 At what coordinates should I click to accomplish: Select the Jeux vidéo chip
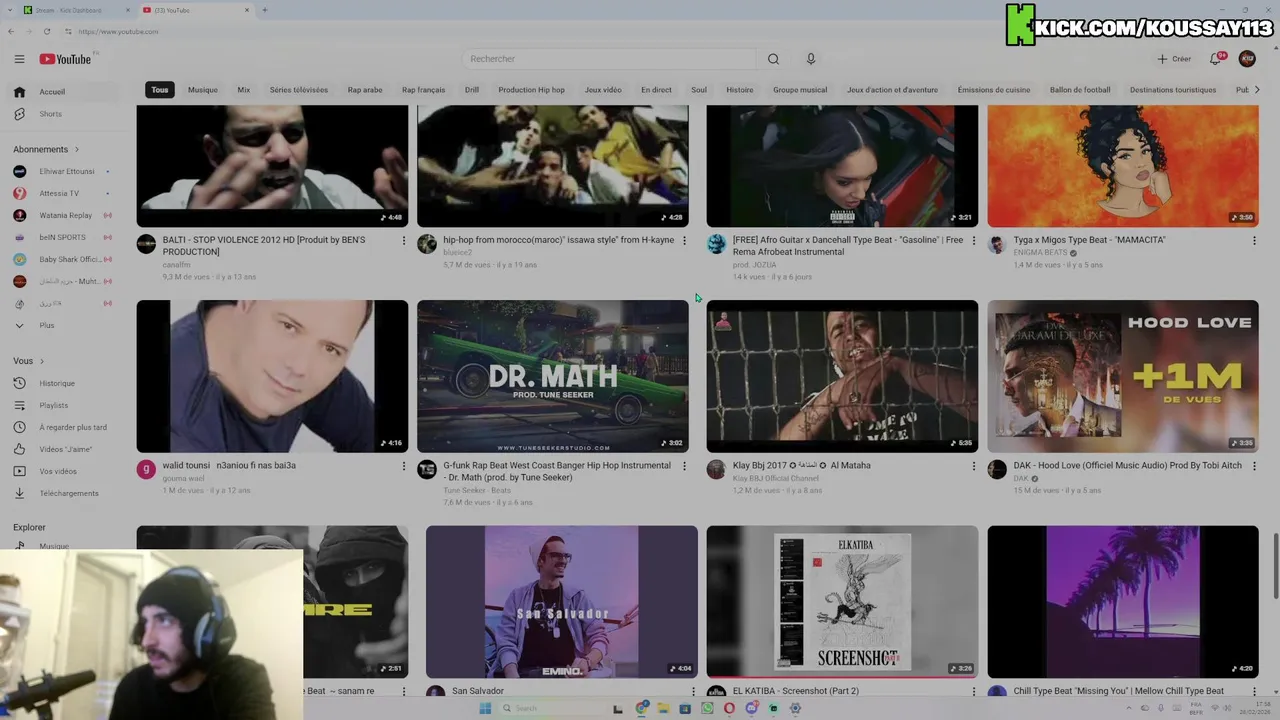coord(603,90)
